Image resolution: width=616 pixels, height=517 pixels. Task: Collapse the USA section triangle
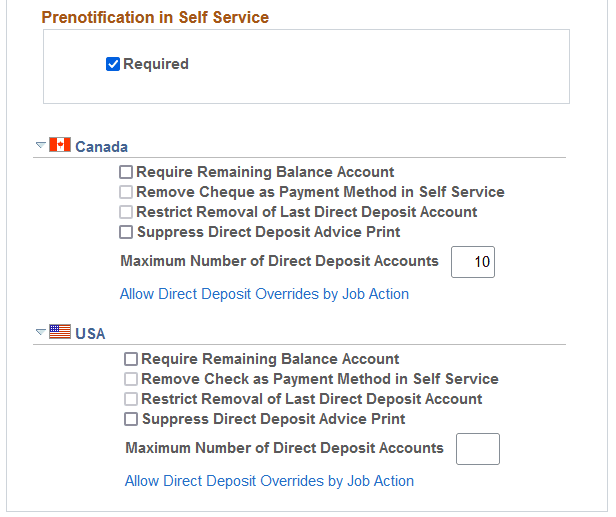pos(40,332)
